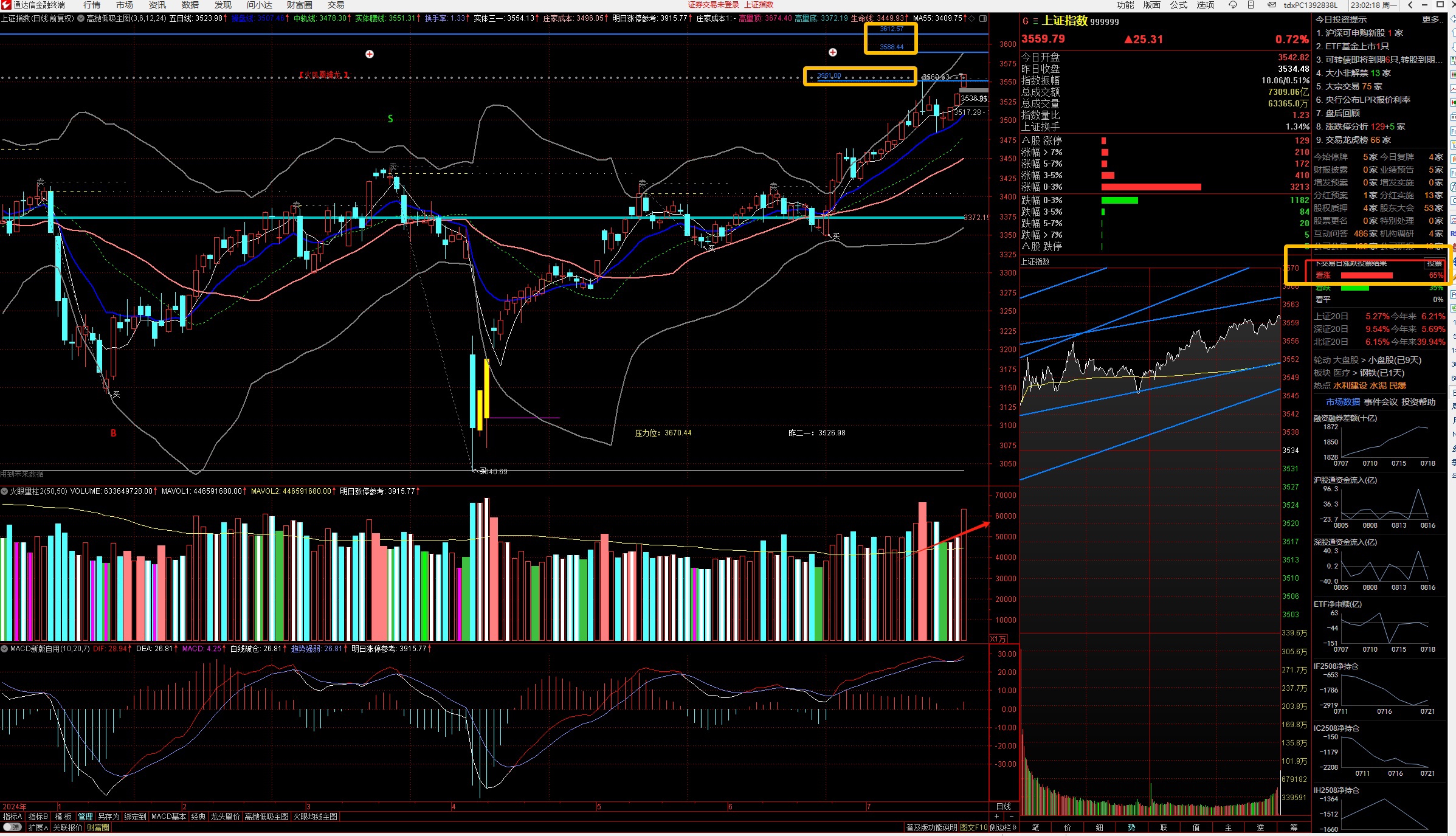Collapse 侧边栏 sidebar
1456x836 pixels.
pos(1003,827)
